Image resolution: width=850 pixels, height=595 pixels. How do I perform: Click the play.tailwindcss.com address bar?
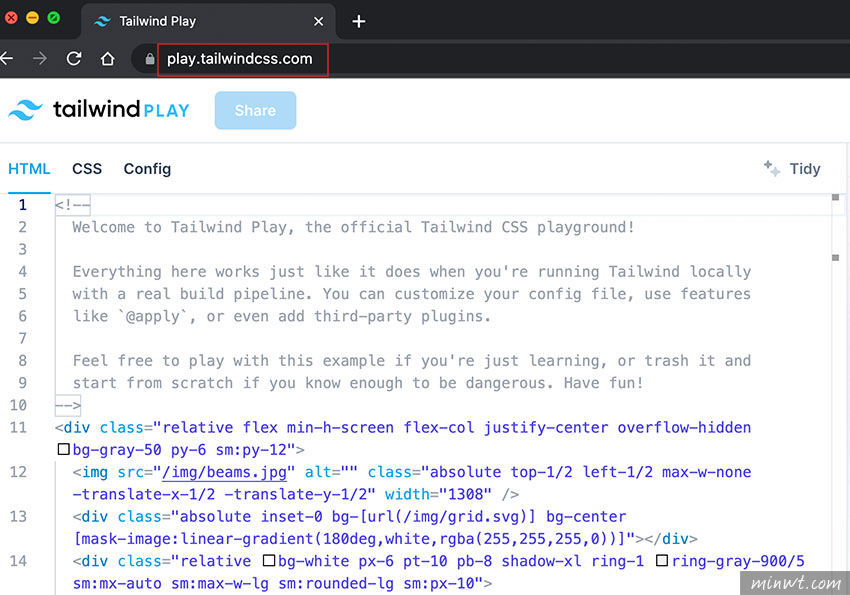(242, 59)
